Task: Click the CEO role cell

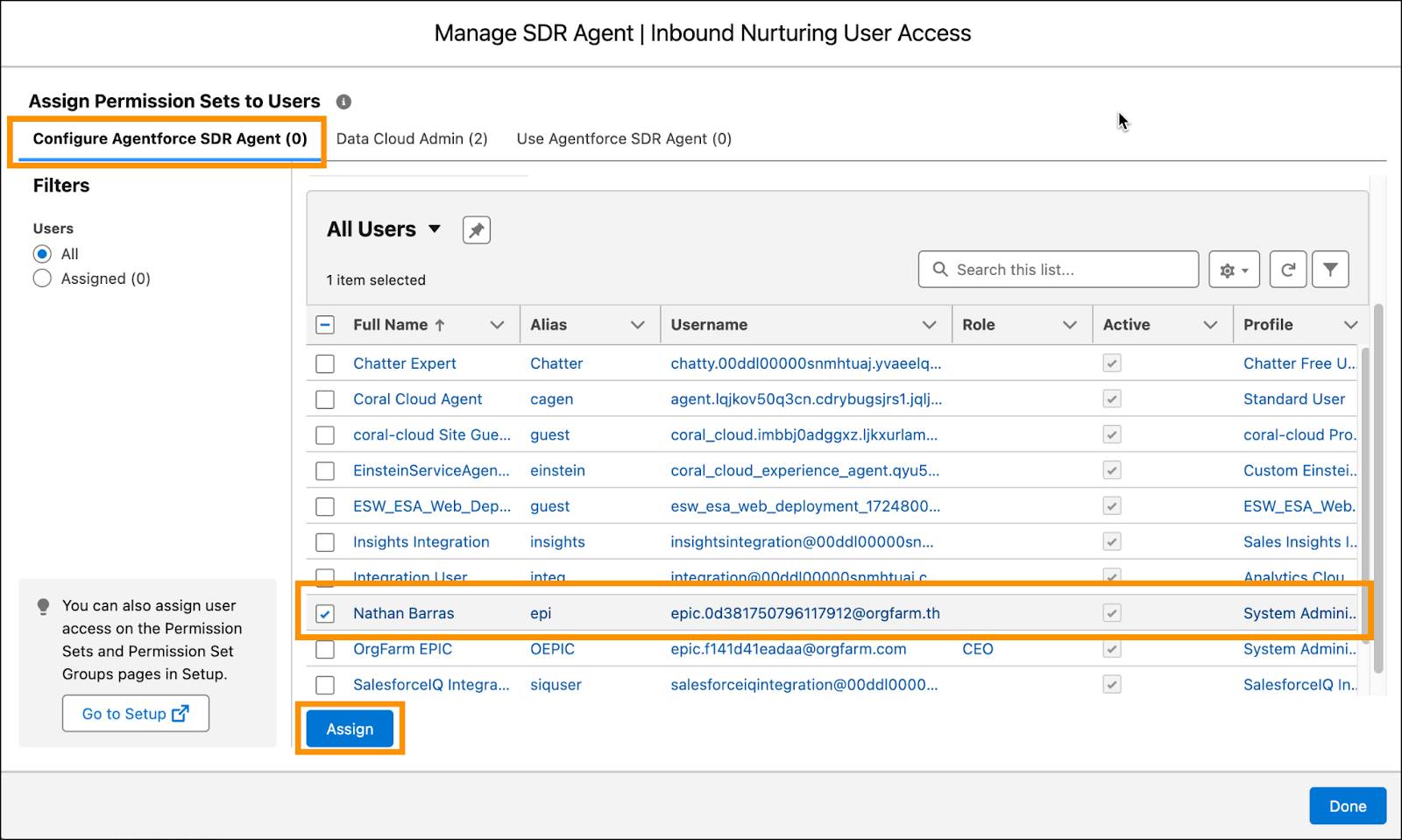Action: 978,649
